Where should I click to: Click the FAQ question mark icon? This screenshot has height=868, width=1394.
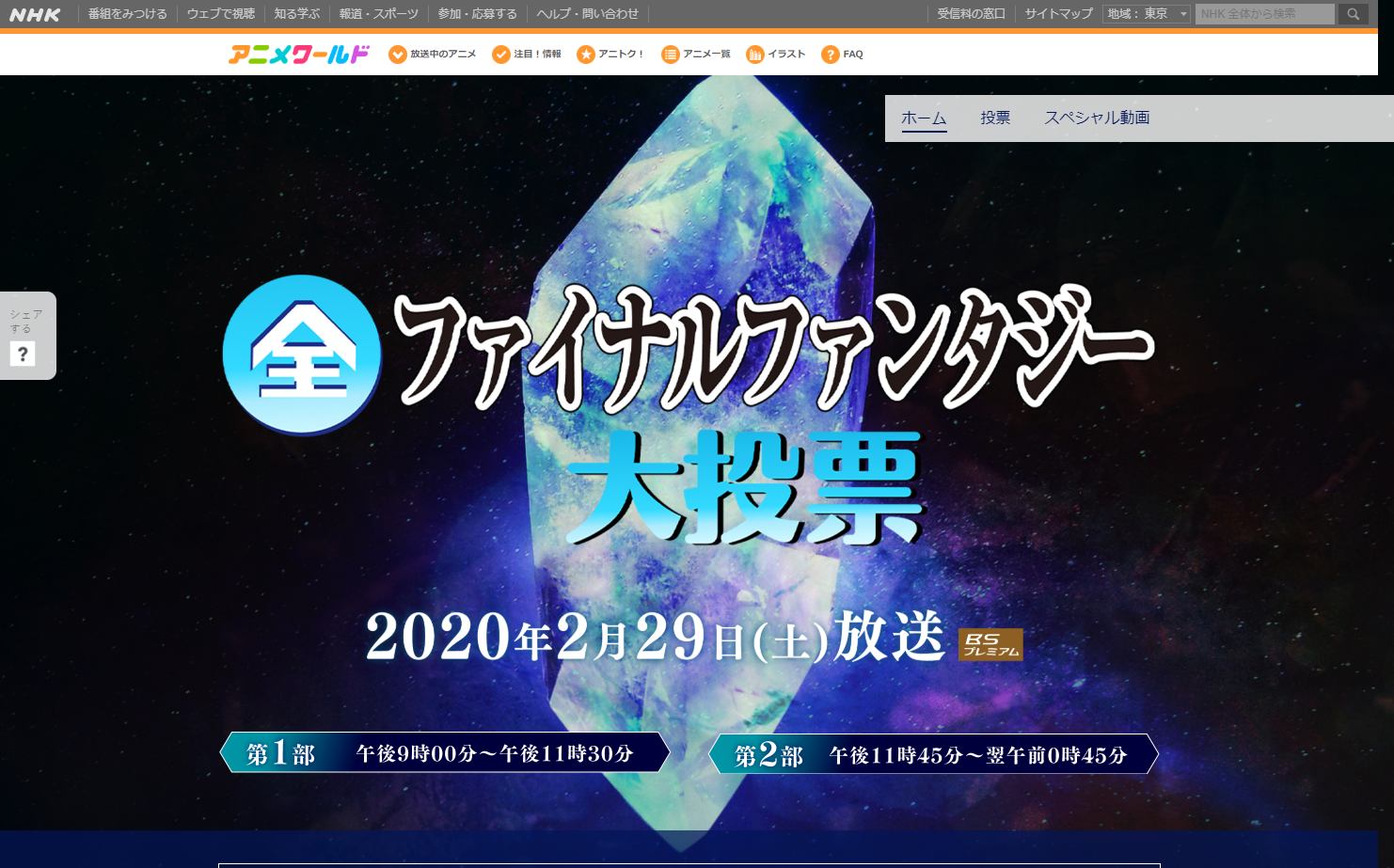[831, 55]
